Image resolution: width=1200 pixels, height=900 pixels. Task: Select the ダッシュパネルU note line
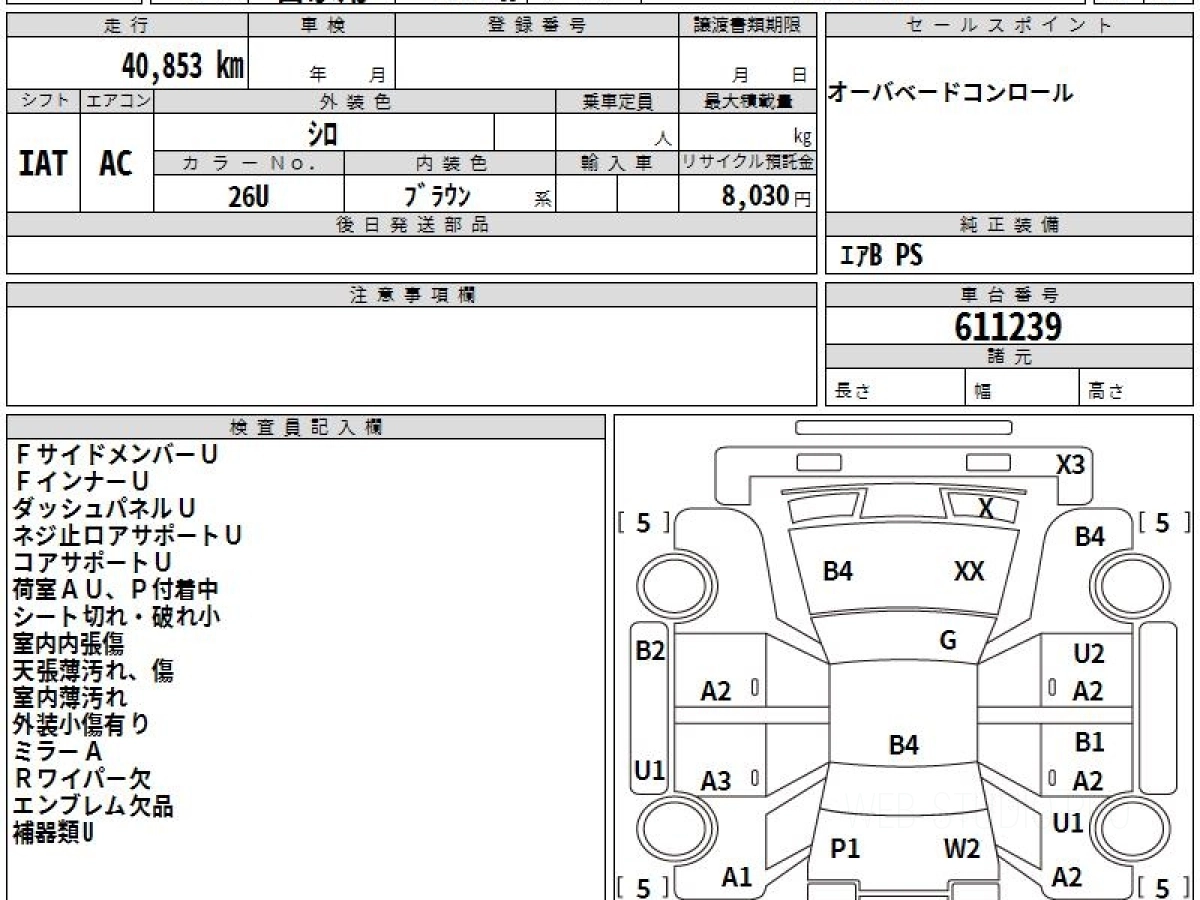pos(104,509)
